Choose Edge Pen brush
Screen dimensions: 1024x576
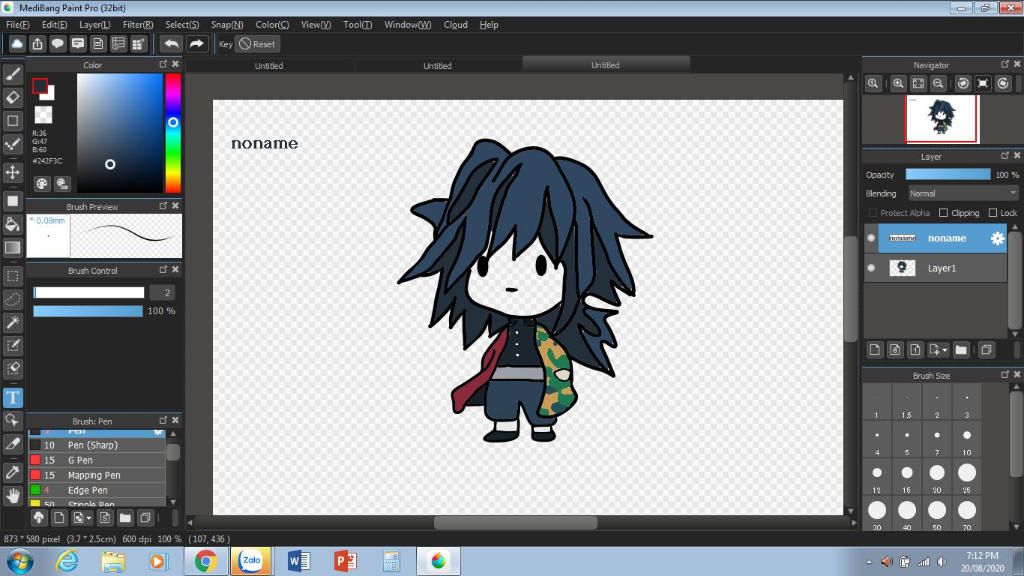tap(97, 490)
